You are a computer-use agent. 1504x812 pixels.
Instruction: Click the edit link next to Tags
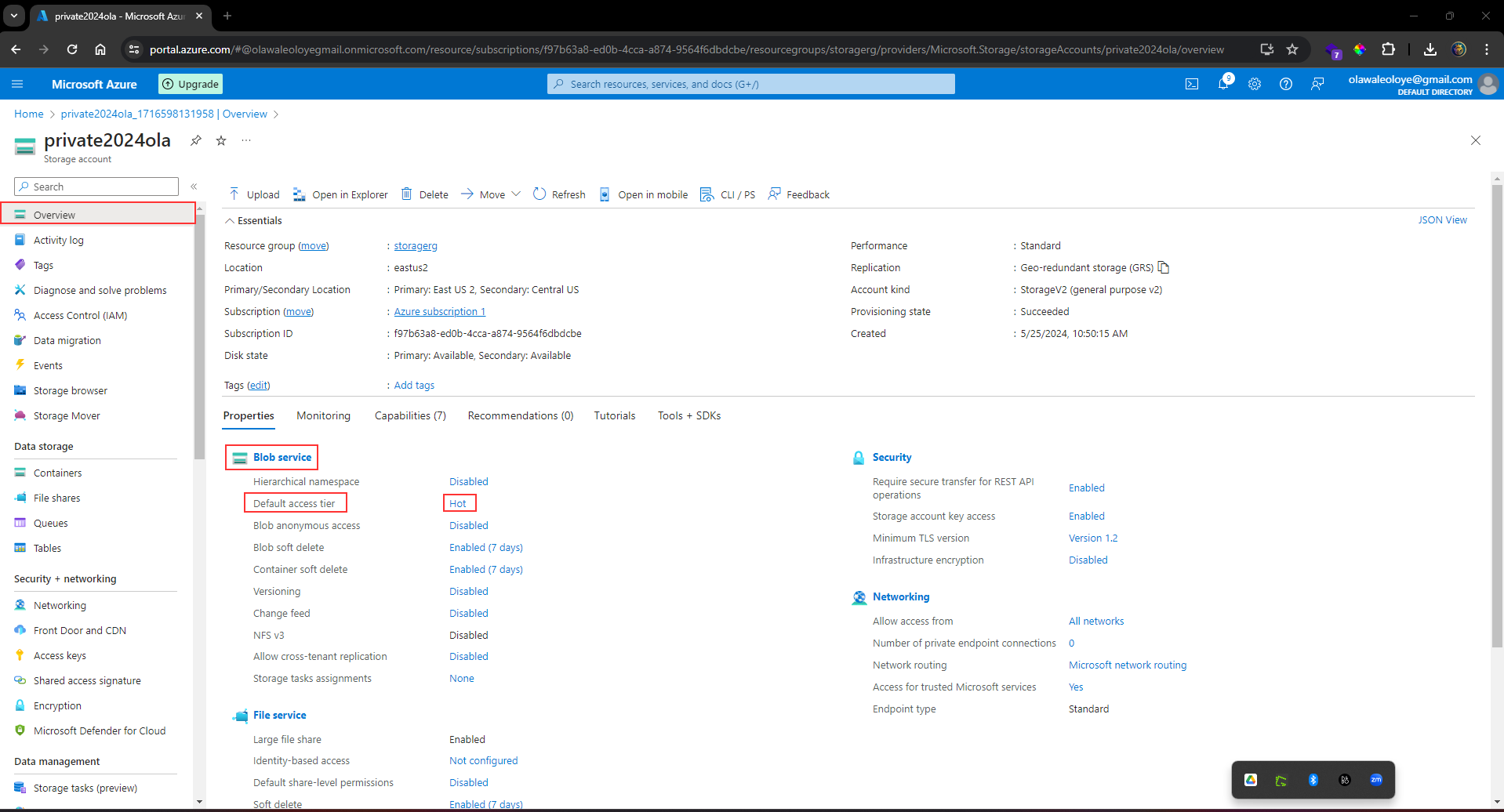259,386
